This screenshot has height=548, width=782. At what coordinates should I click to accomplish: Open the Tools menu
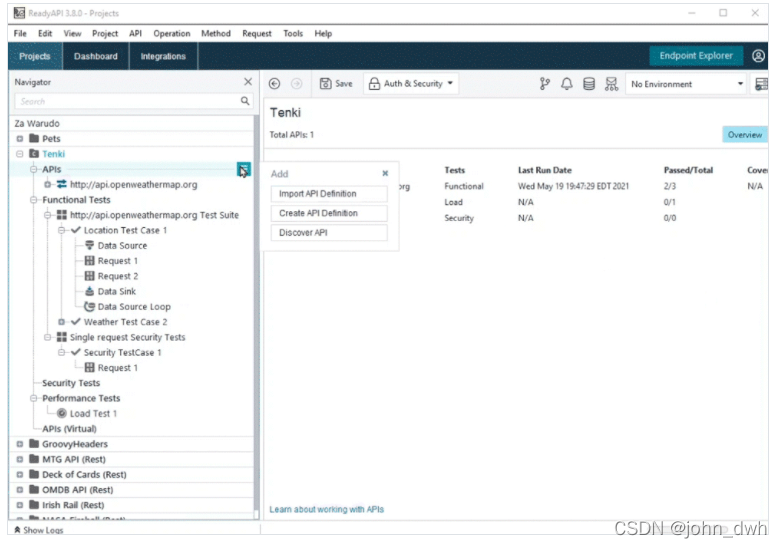click(293, 33)
